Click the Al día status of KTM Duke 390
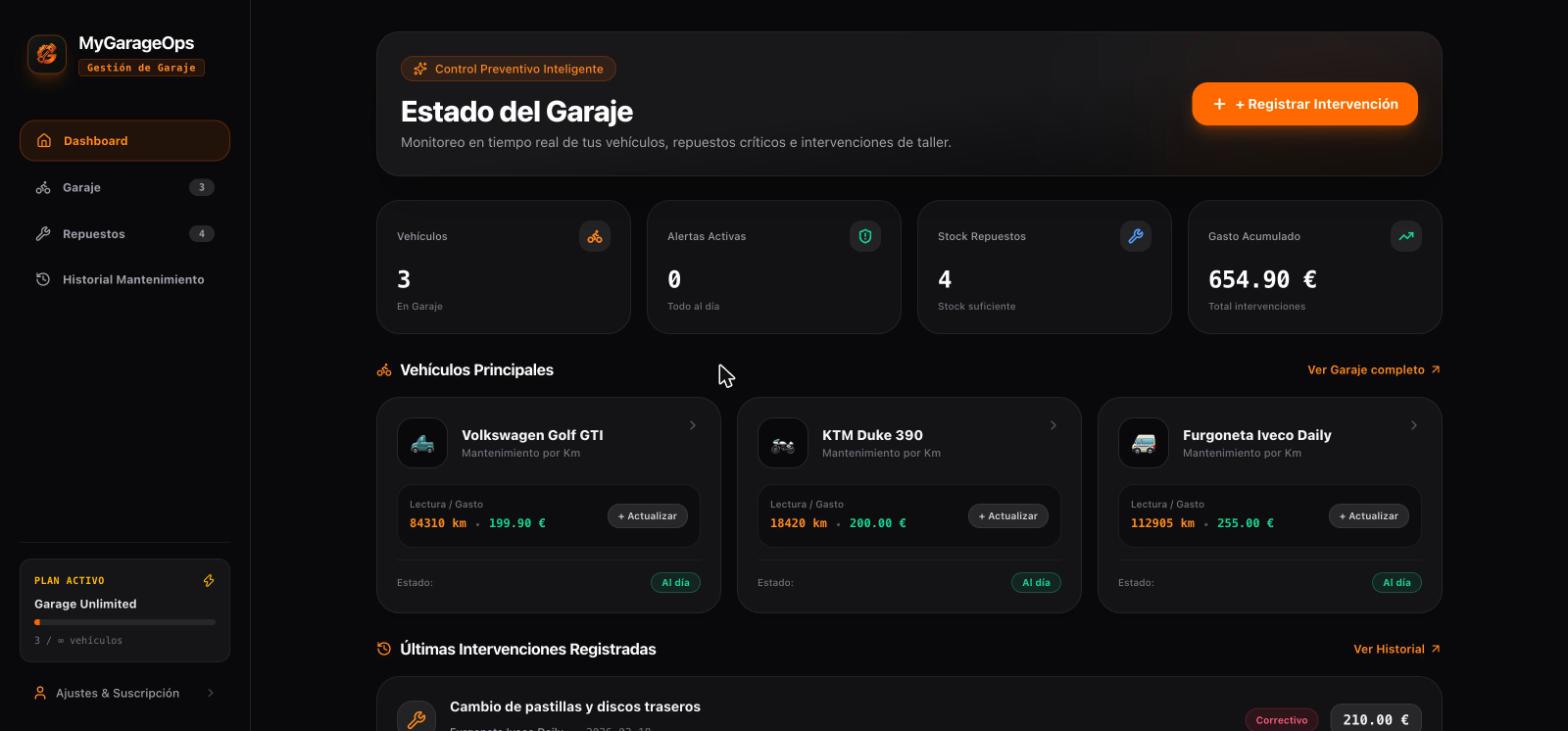 pos(1036,583)
